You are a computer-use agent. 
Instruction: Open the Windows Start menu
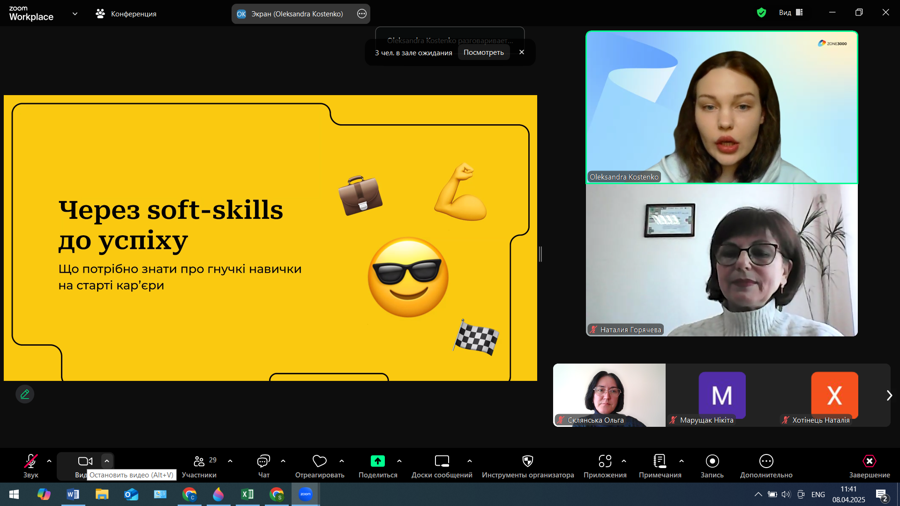[x=14, y=494]
